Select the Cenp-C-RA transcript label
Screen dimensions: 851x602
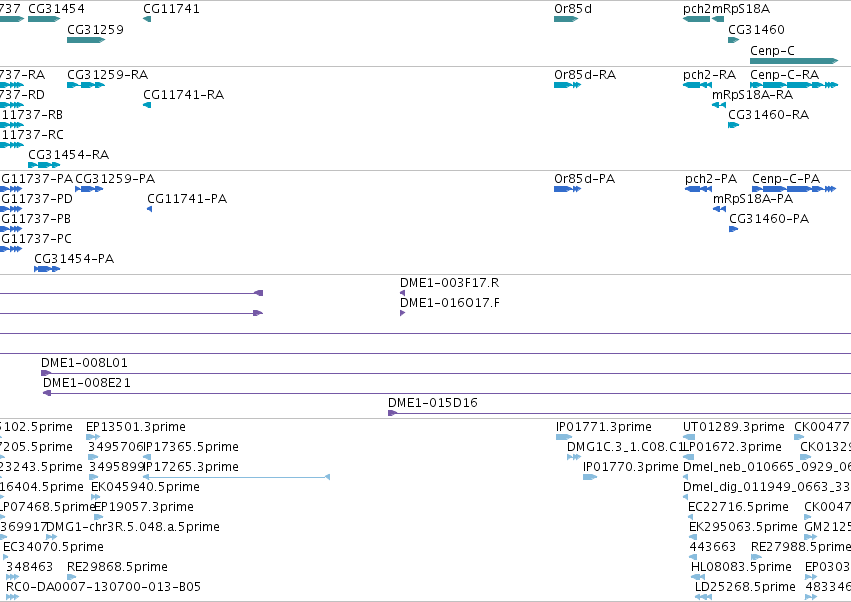tap(785, 74)
